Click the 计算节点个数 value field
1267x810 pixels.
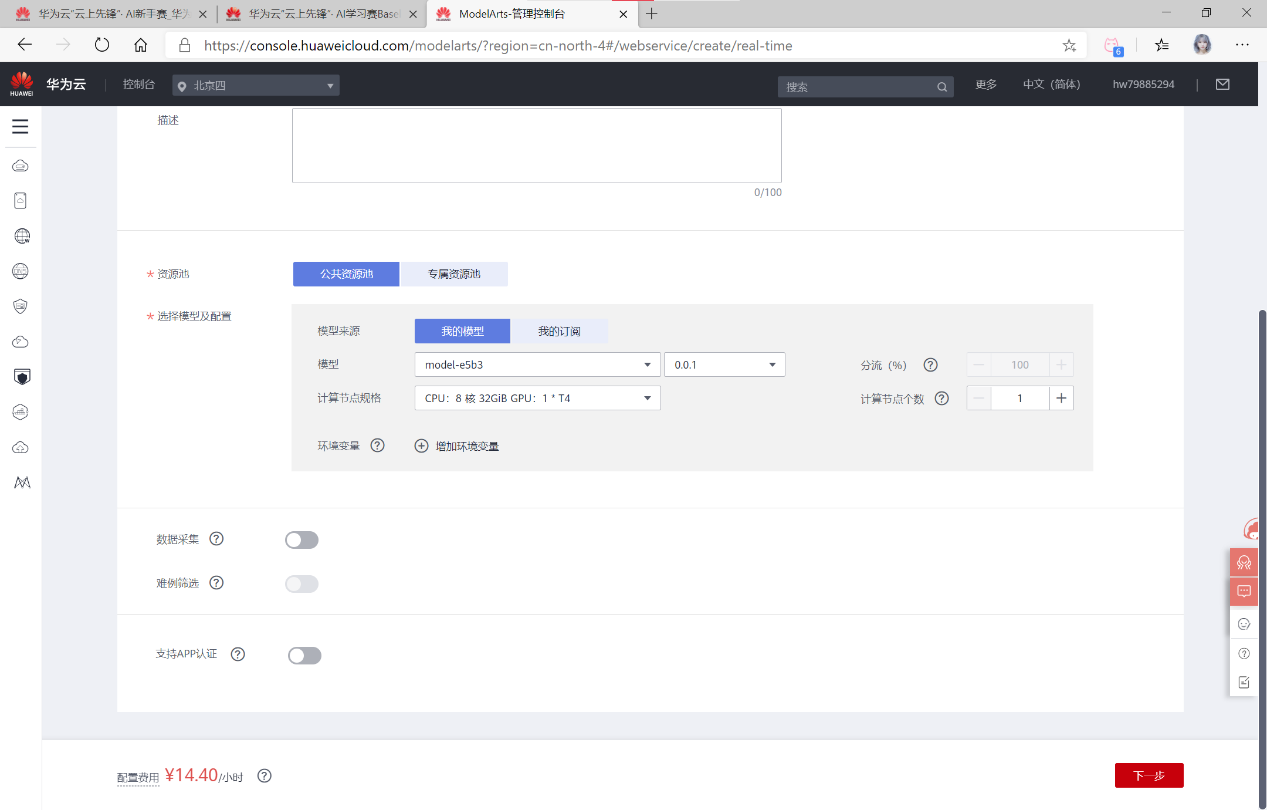click(x=1020, y=398)
